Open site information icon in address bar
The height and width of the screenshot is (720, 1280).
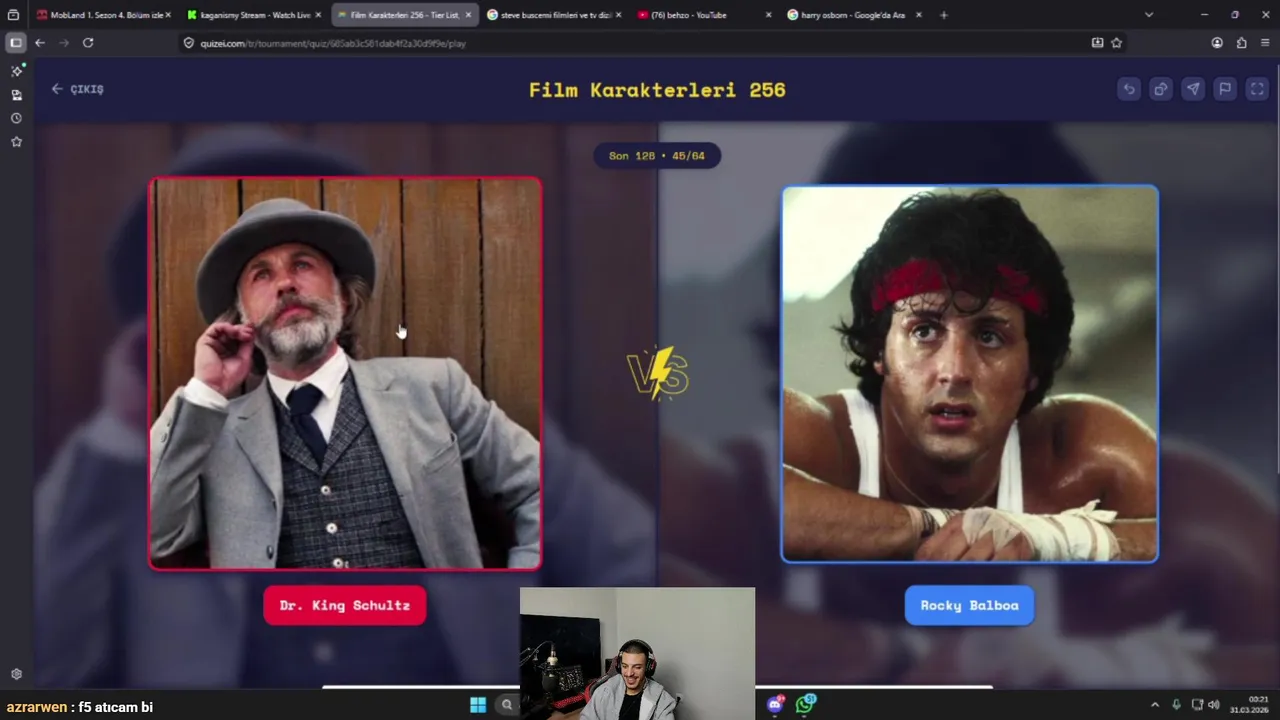(x=189, y=43)
